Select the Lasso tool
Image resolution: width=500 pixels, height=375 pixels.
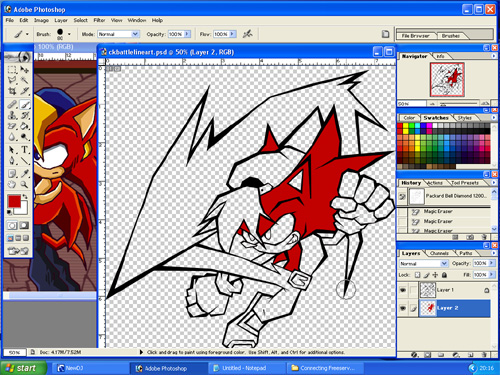(x=12, y=80)
